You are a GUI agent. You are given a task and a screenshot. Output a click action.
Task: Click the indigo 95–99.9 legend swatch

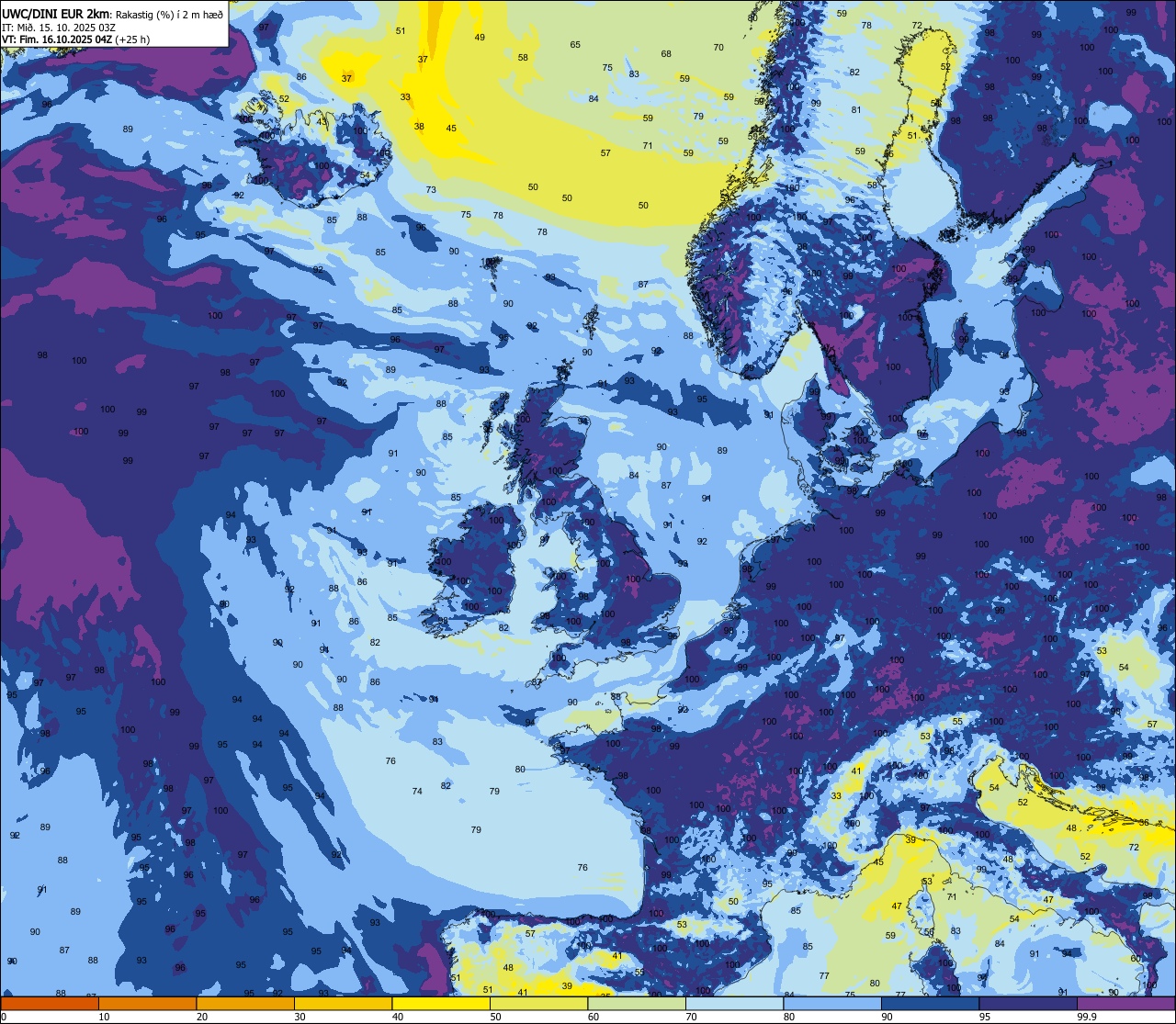pos(1028,1004)
